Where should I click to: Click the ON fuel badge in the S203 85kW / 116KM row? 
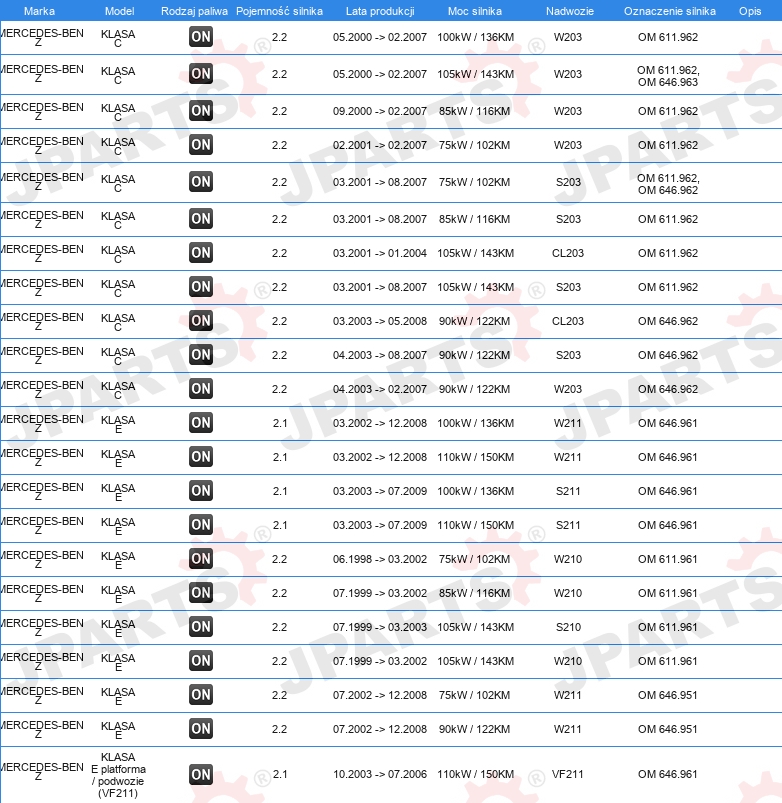click(x=201, y=219)
